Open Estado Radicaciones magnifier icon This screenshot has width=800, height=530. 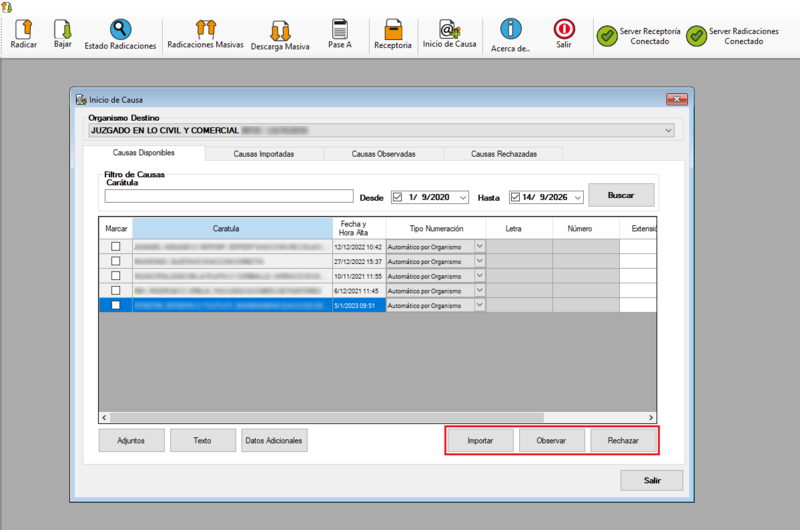(120, 30)
